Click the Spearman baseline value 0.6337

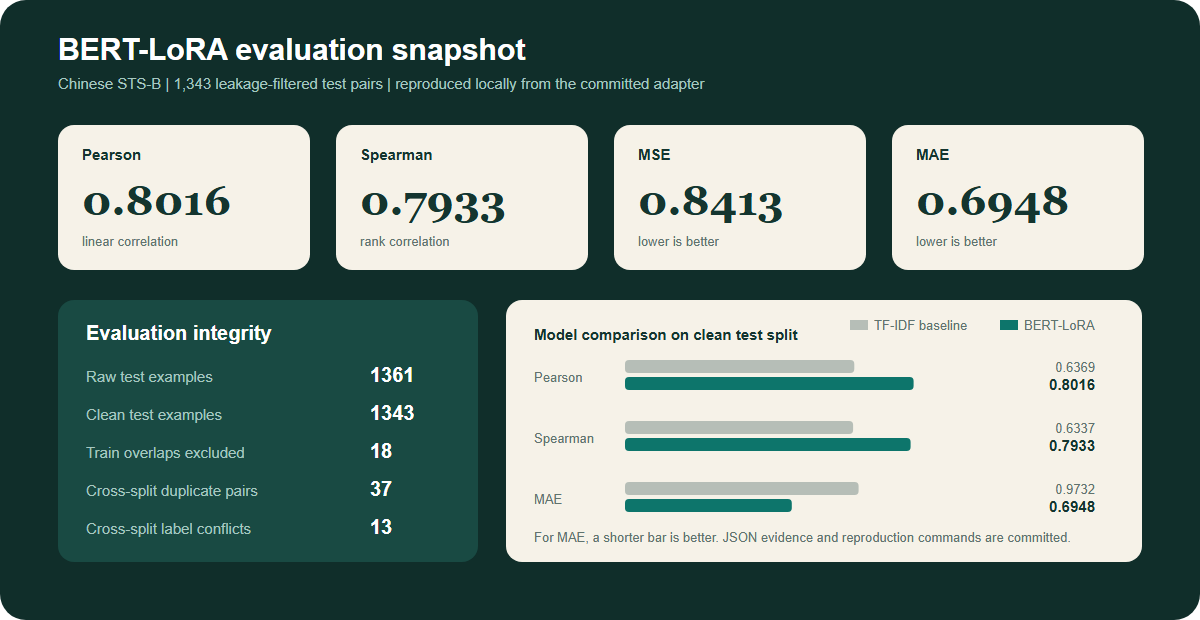click(1075, 429)
